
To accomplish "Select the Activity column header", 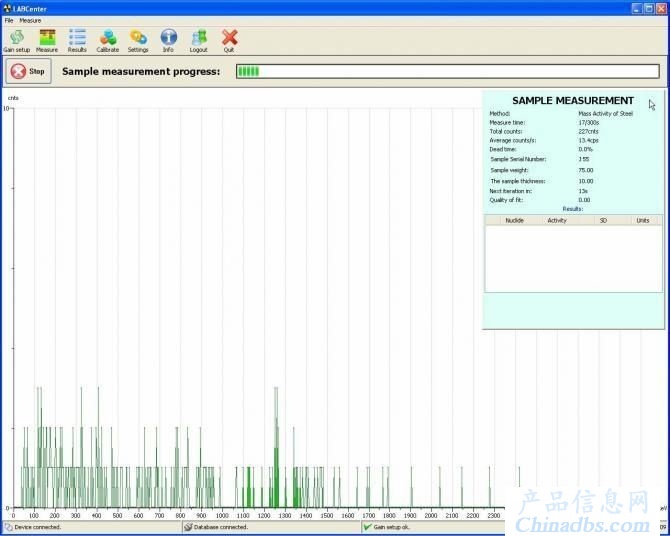I will point(557,221).
